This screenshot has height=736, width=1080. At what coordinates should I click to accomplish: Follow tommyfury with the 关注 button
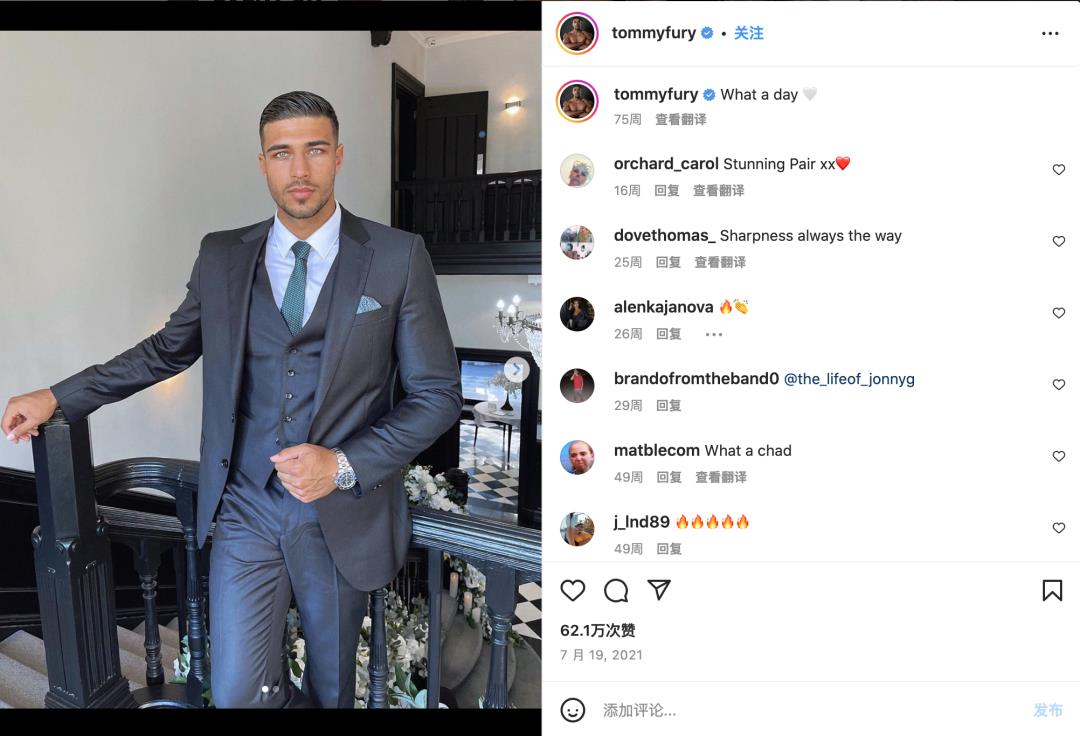pos(748,33)
